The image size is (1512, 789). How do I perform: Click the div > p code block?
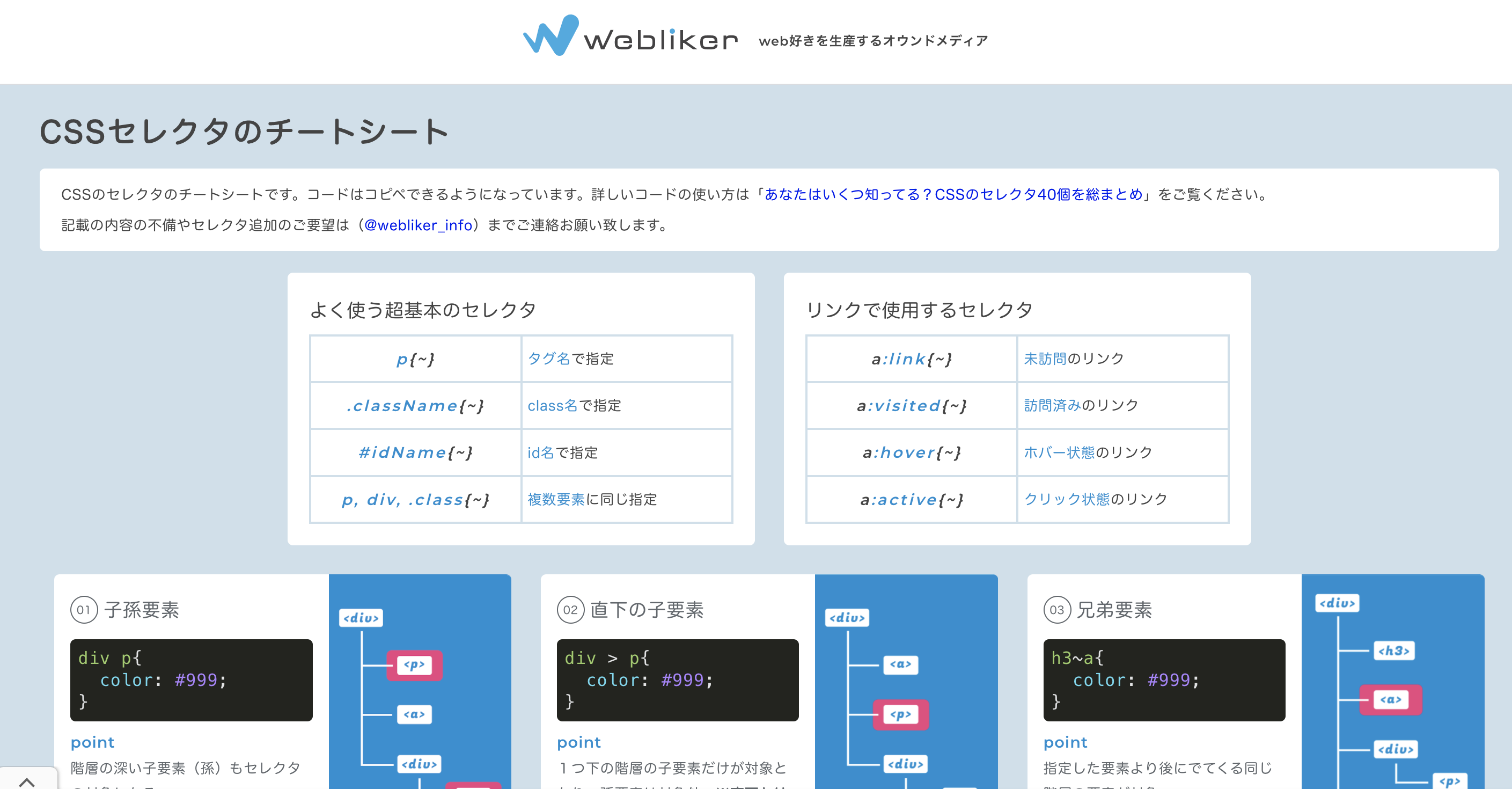(x=677, y=680)
